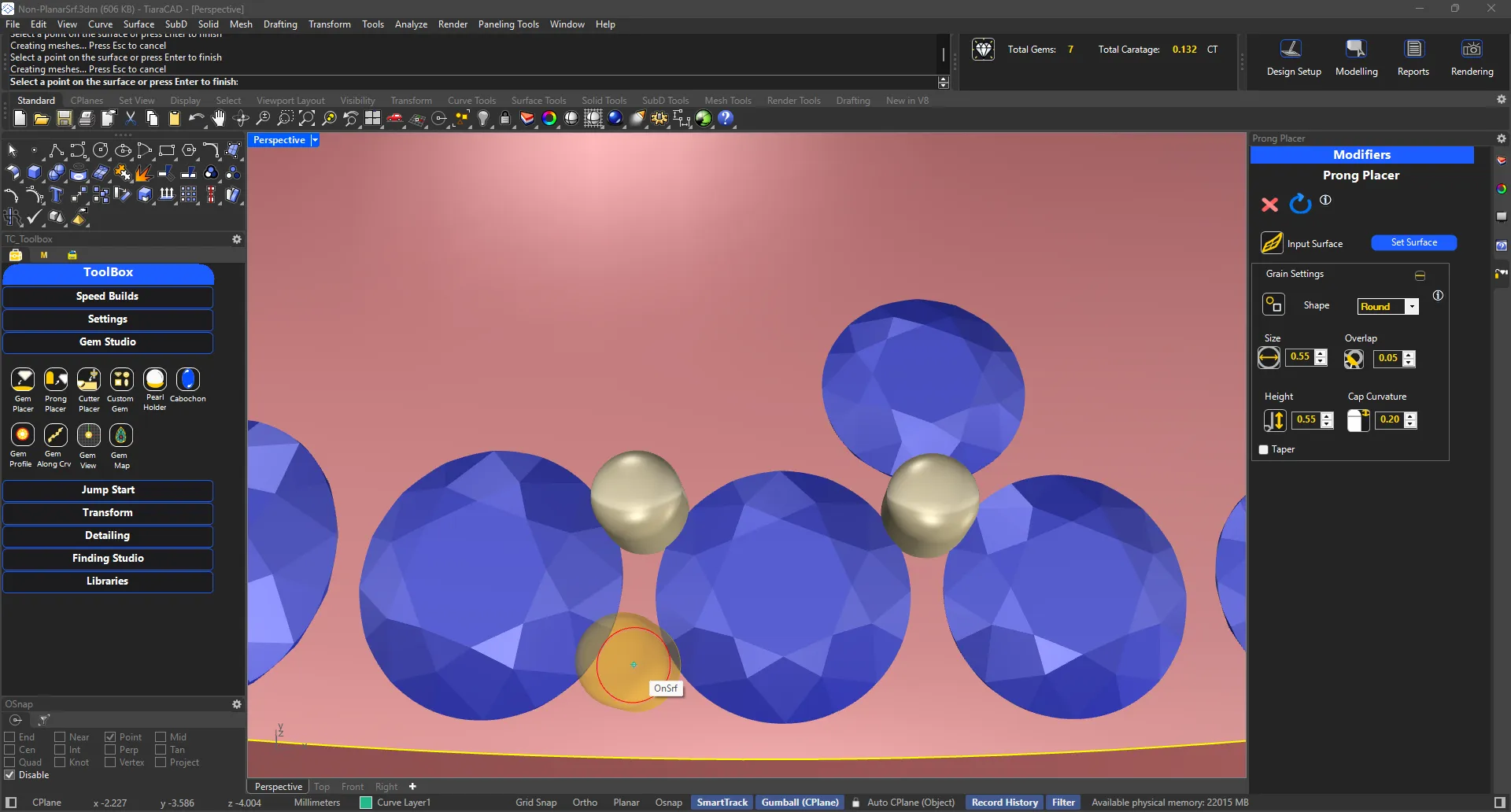Select the Cabochon tool
Screen dimensions: 1511x812
pyautogui.click(x=188, y=380)
